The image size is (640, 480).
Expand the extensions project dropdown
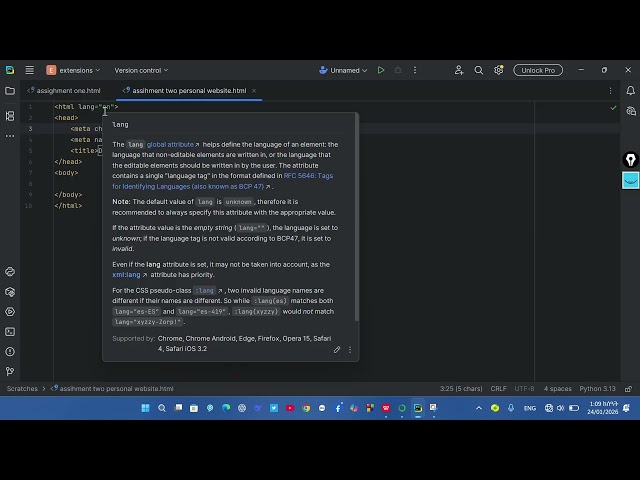(x=73, y=70)
